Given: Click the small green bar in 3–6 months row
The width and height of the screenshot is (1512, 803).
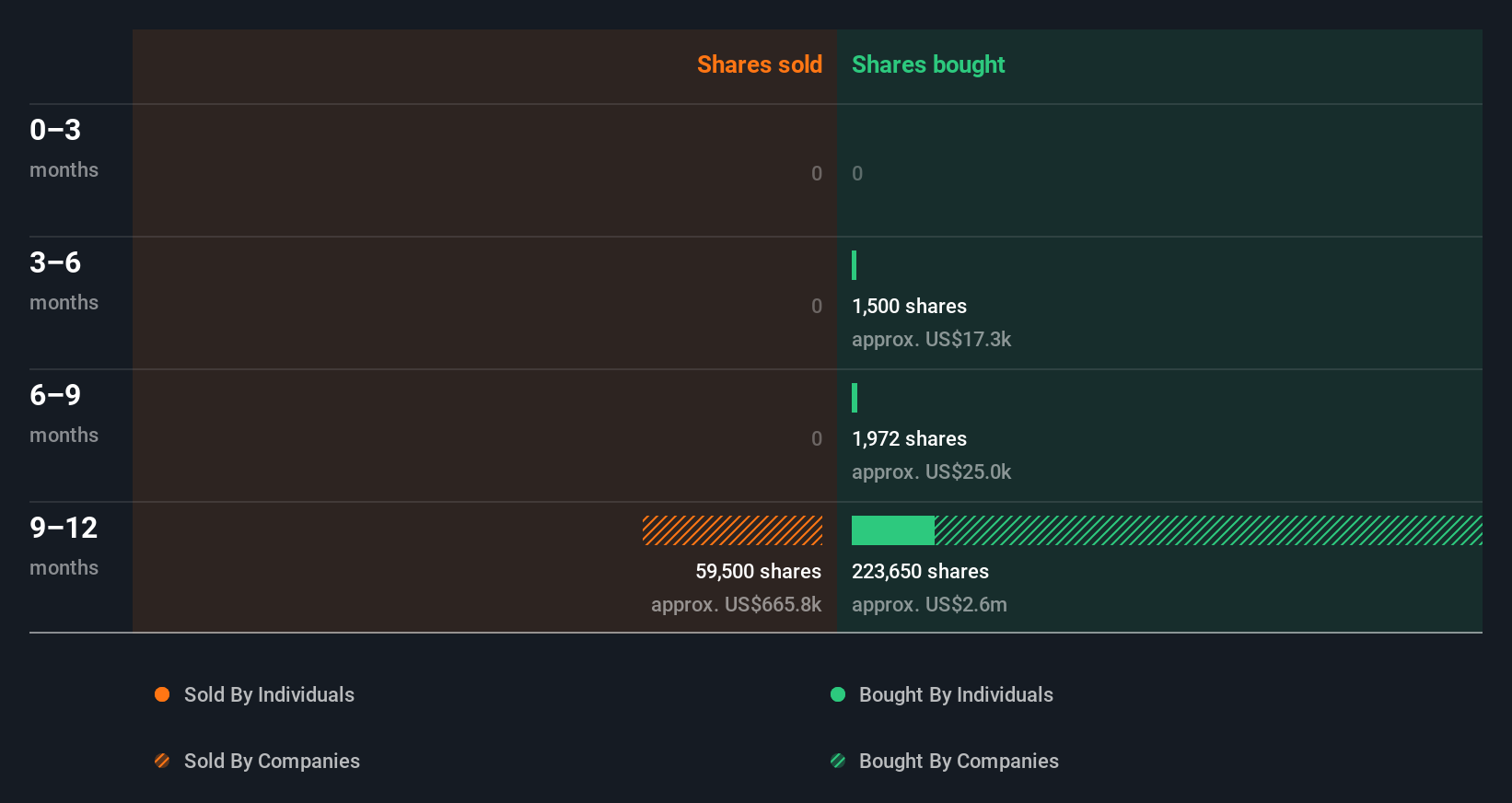Looking at the screenshot, I should click(855, 265).
